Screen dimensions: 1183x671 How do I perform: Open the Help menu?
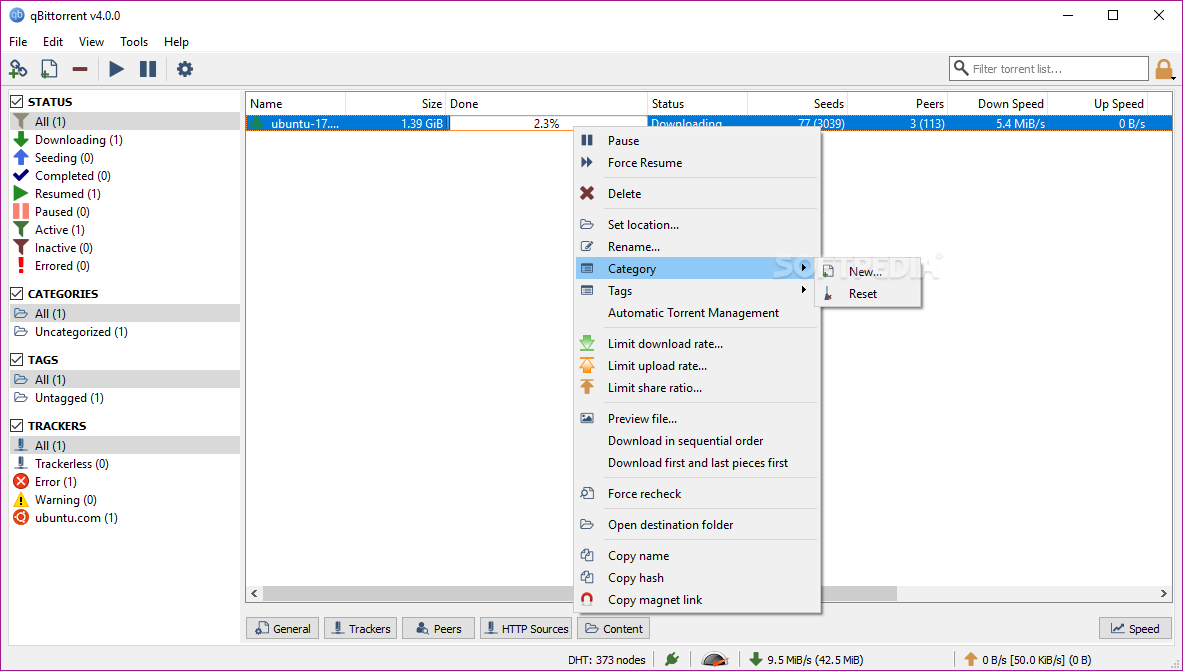click(x=177, y=42)
